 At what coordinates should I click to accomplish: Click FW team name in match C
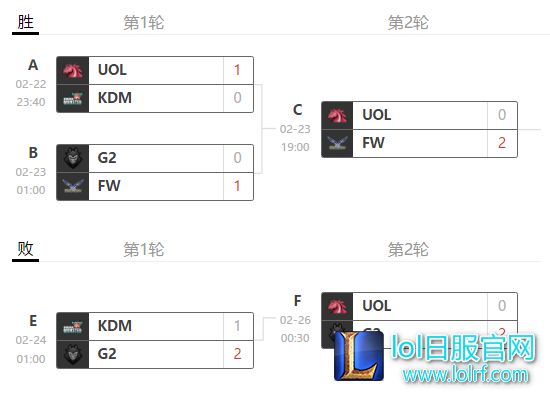[374, 143]
